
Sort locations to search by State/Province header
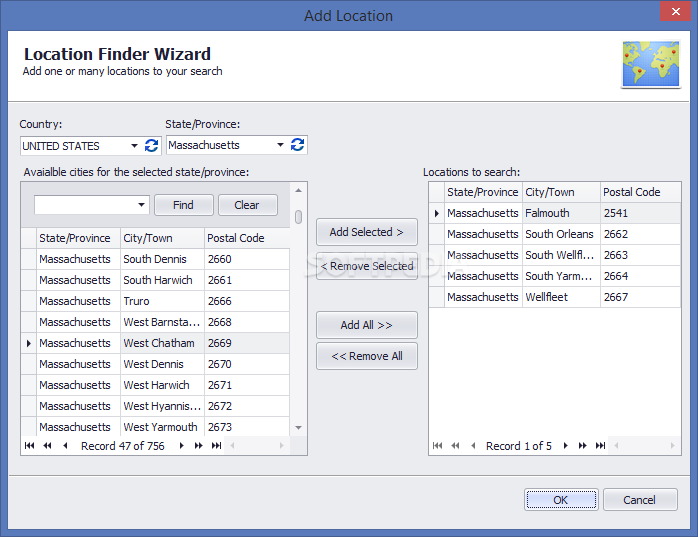click(x=483, y=192)
